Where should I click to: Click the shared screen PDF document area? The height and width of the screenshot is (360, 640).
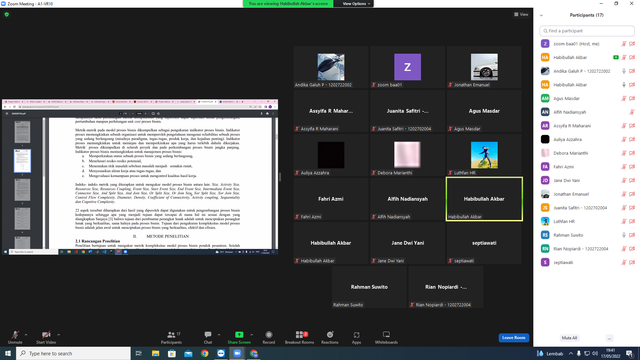click(160, 183)
